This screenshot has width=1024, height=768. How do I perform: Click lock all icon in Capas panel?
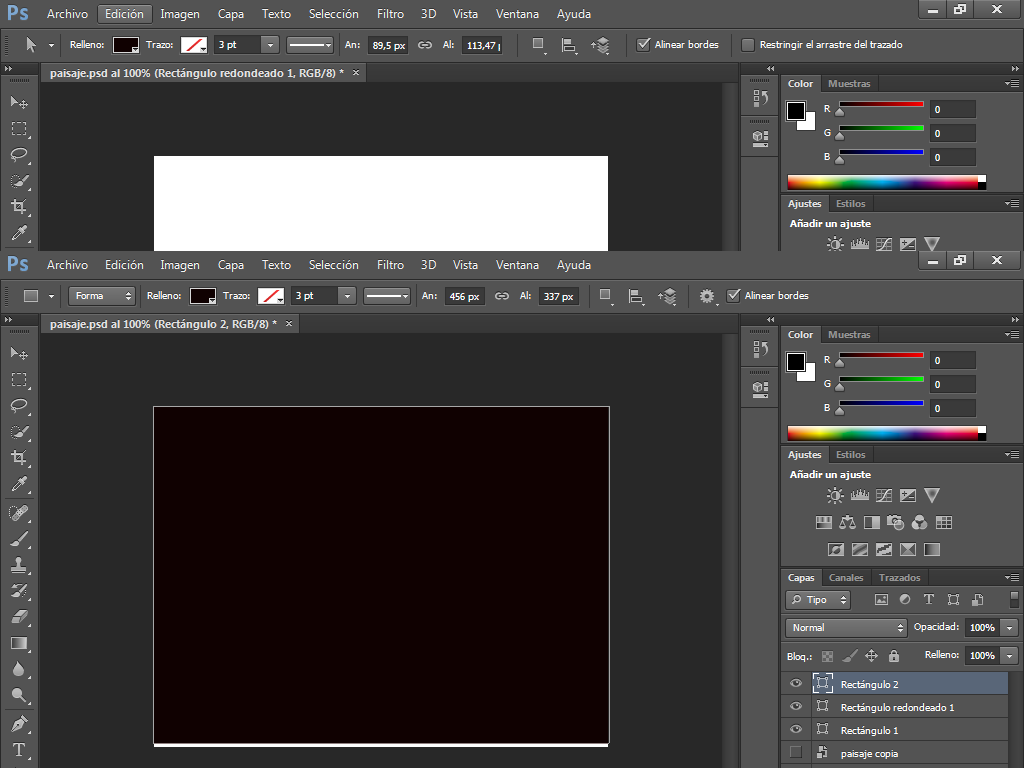click(x=894, y=656)
